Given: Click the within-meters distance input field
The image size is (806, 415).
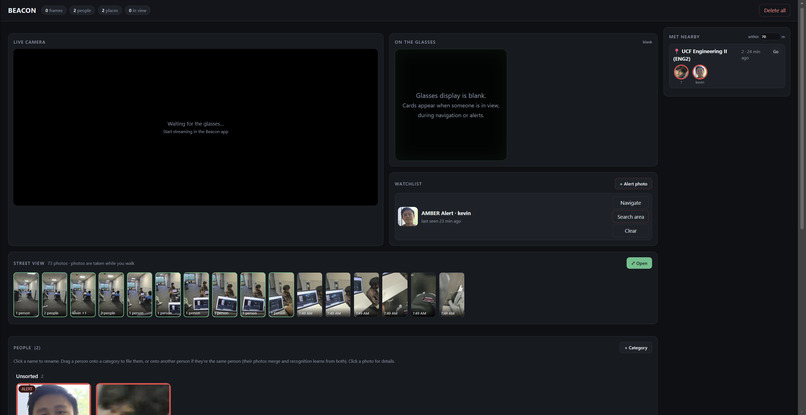Looking at the screenshot, I should pyautogui.click(x=770, y=37).
